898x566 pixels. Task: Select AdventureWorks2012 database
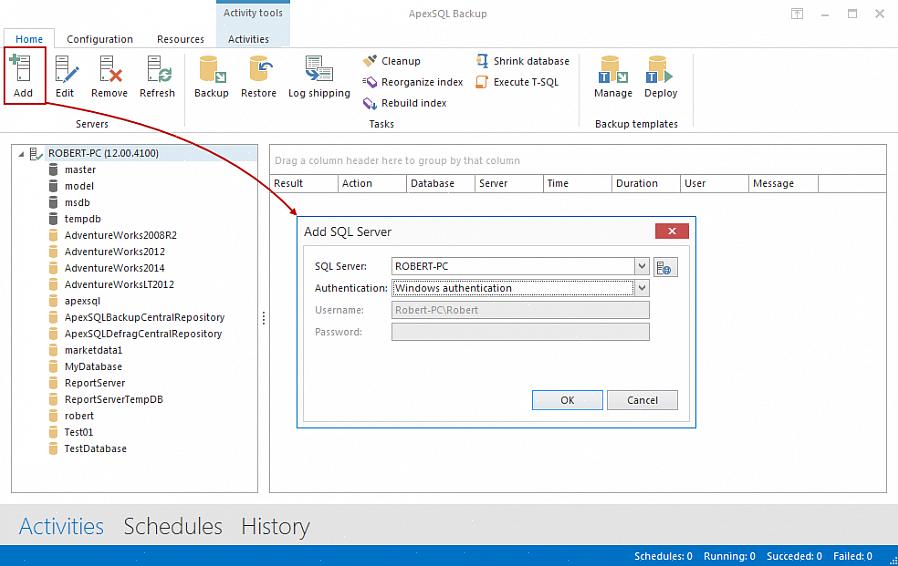(115, 251)
